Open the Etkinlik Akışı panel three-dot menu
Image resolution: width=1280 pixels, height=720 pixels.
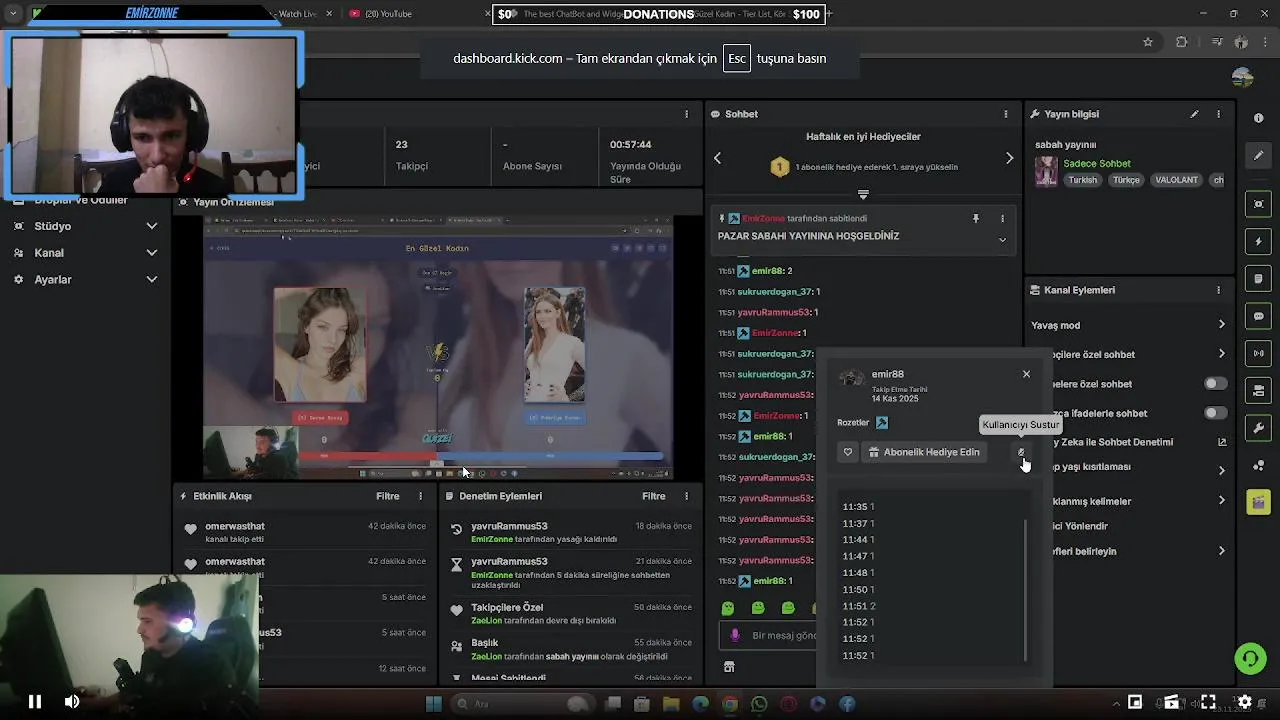pos(420,496)
